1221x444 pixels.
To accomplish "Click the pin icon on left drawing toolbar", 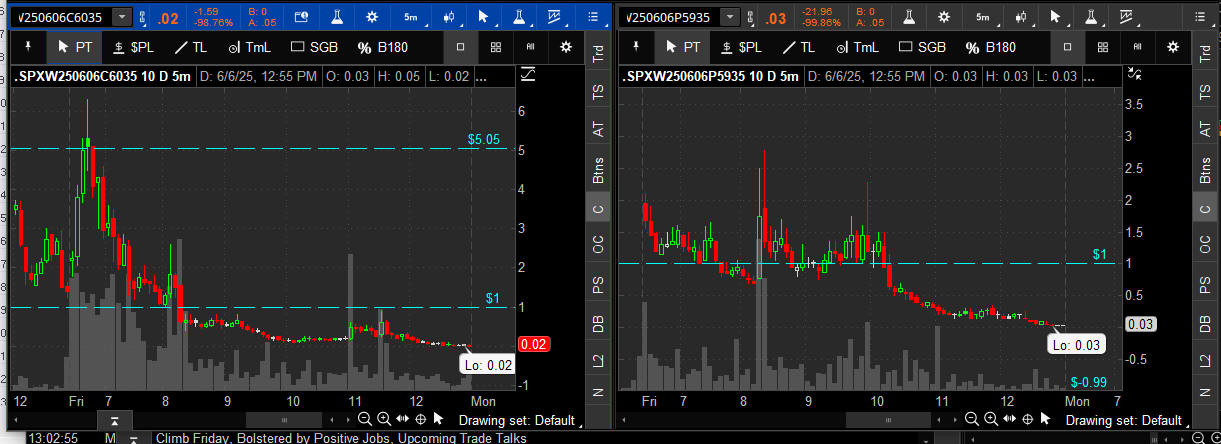I will [x=26, y=47].
